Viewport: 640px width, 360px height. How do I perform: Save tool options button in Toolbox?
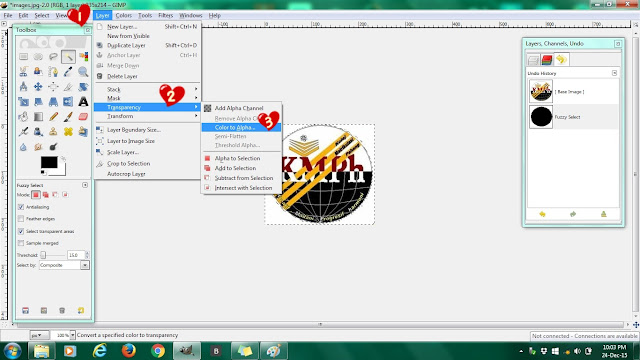click(x=25, y=311)
